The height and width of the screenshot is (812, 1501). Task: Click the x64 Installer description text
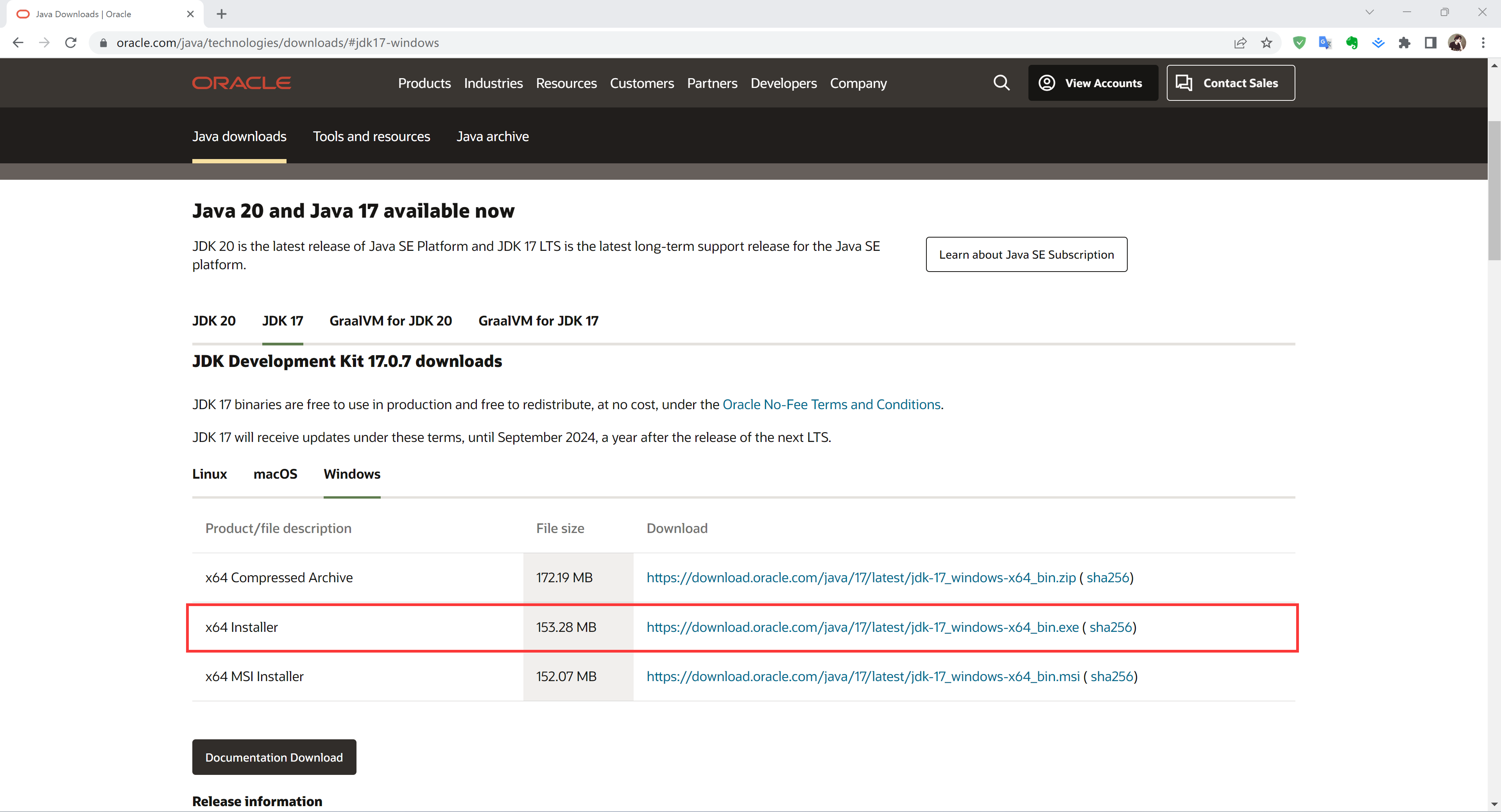click(x=241, y=627)
